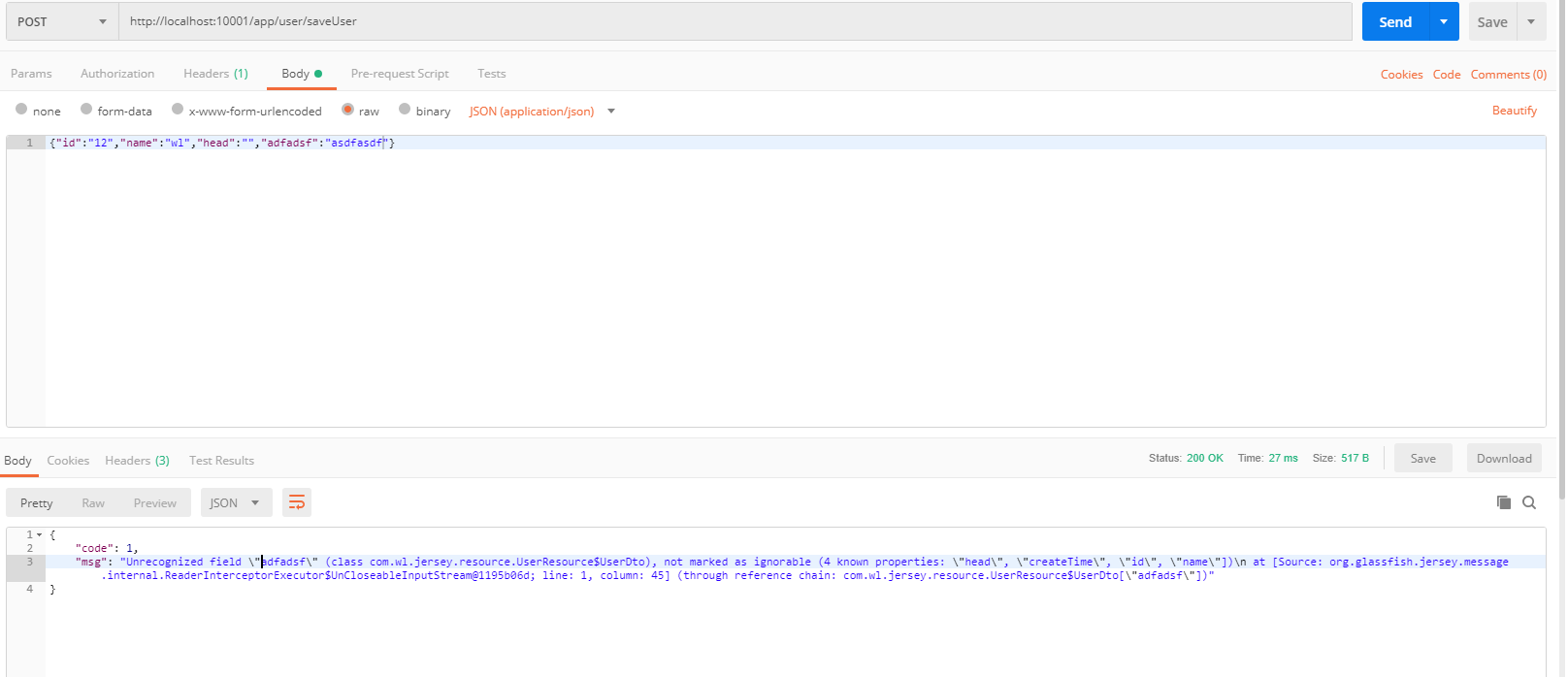Click the 517 B response size

tap(1355, 458)
